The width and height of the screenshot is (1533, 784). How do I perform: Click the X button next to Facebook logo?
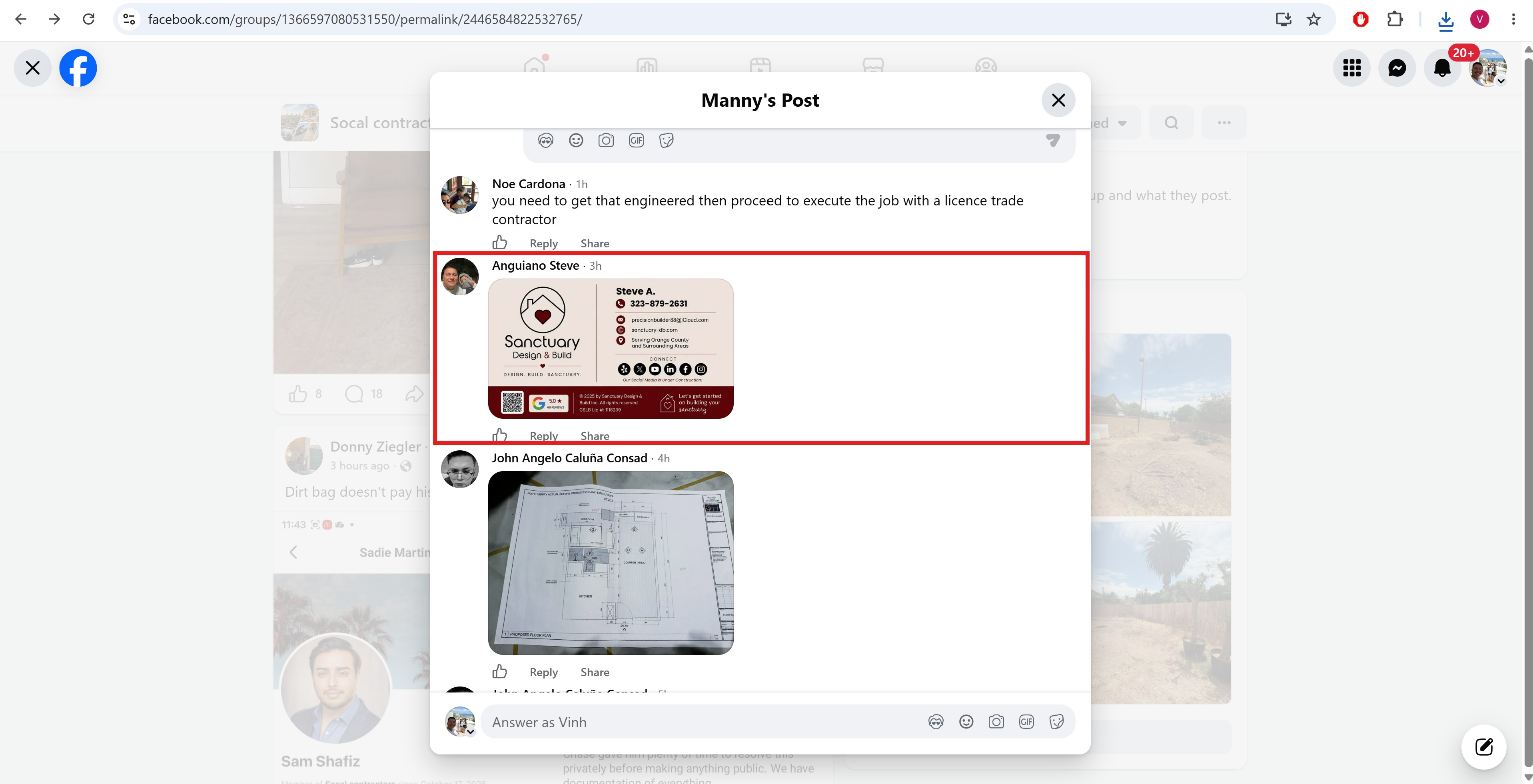coord(33,68)
